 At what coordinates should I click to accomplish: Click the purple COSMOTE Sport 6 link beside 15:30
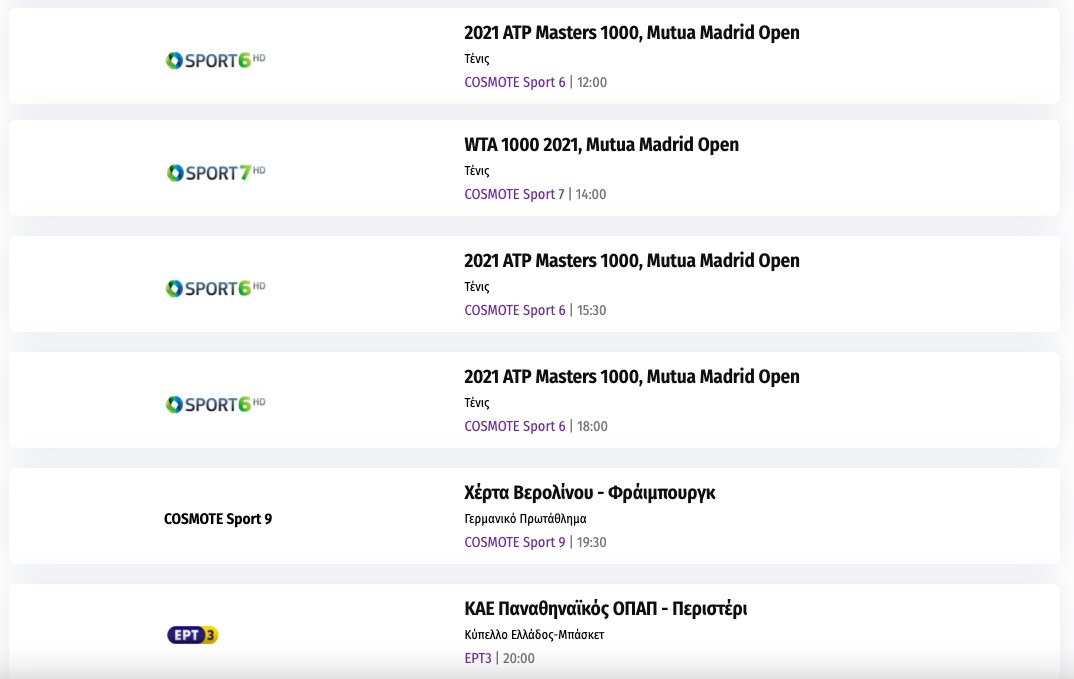[x=514, y=310]
